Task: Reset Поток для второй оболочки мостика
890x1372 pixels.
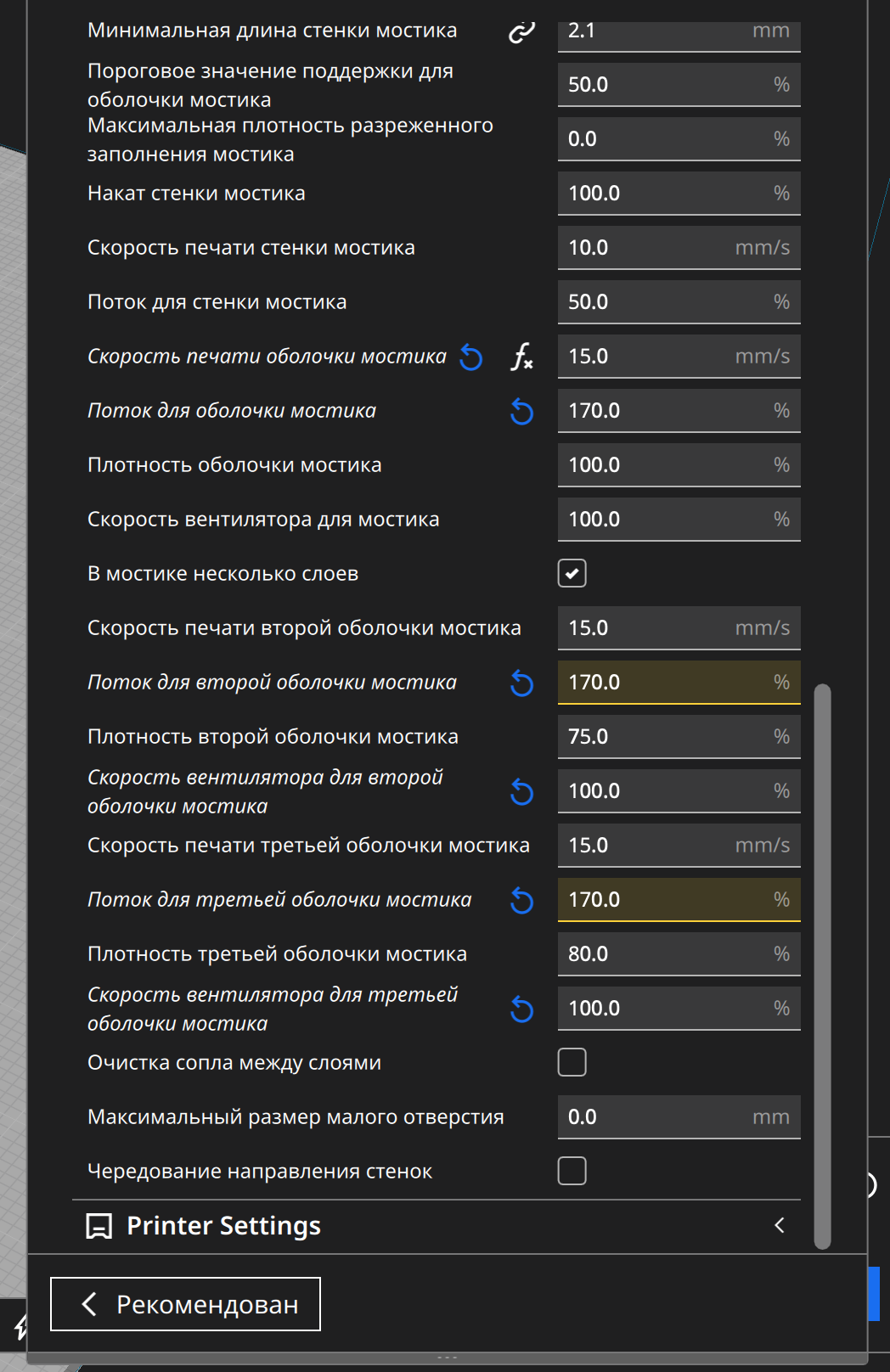Action: point(521,683)
